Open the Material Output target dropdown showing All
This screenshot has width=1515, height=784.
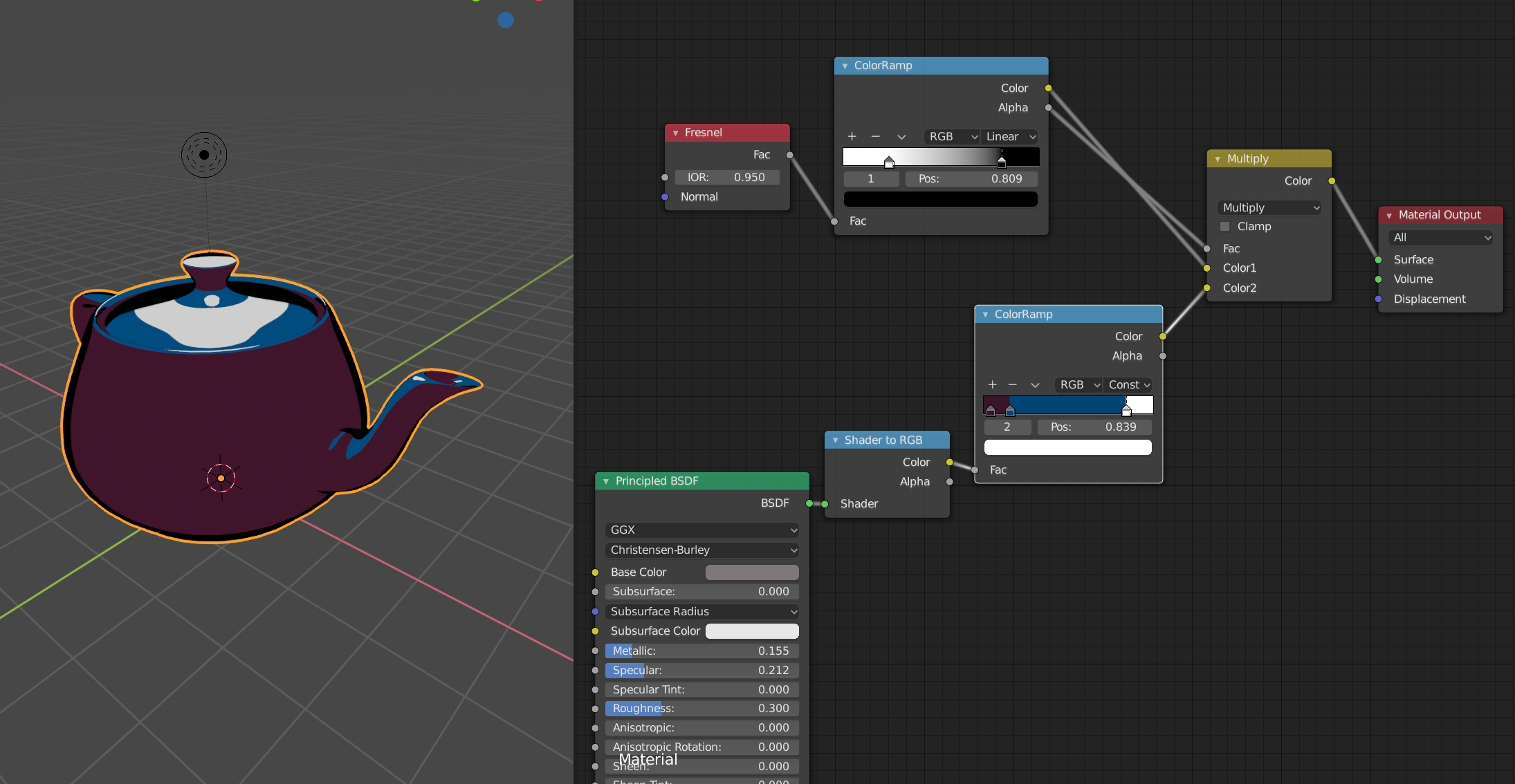[1441, 238]
